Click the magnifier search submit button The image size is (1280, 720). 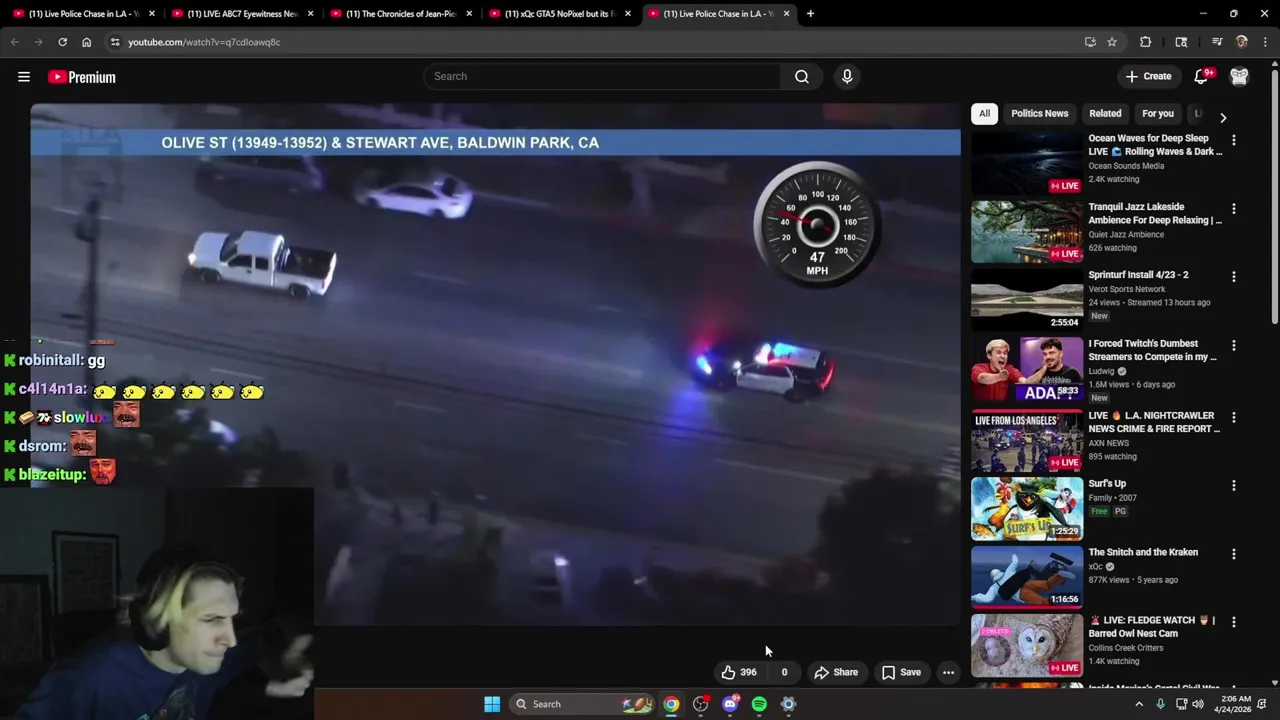802,77
